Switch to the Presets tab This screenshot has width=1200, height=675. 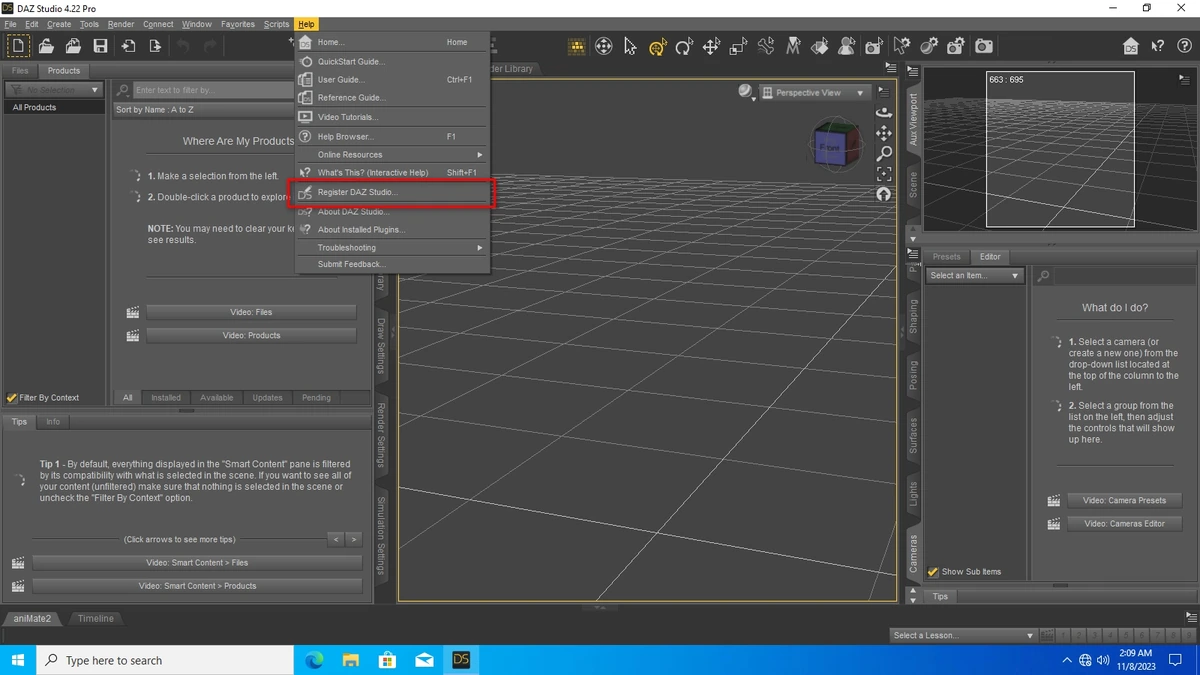pos(946,257)
